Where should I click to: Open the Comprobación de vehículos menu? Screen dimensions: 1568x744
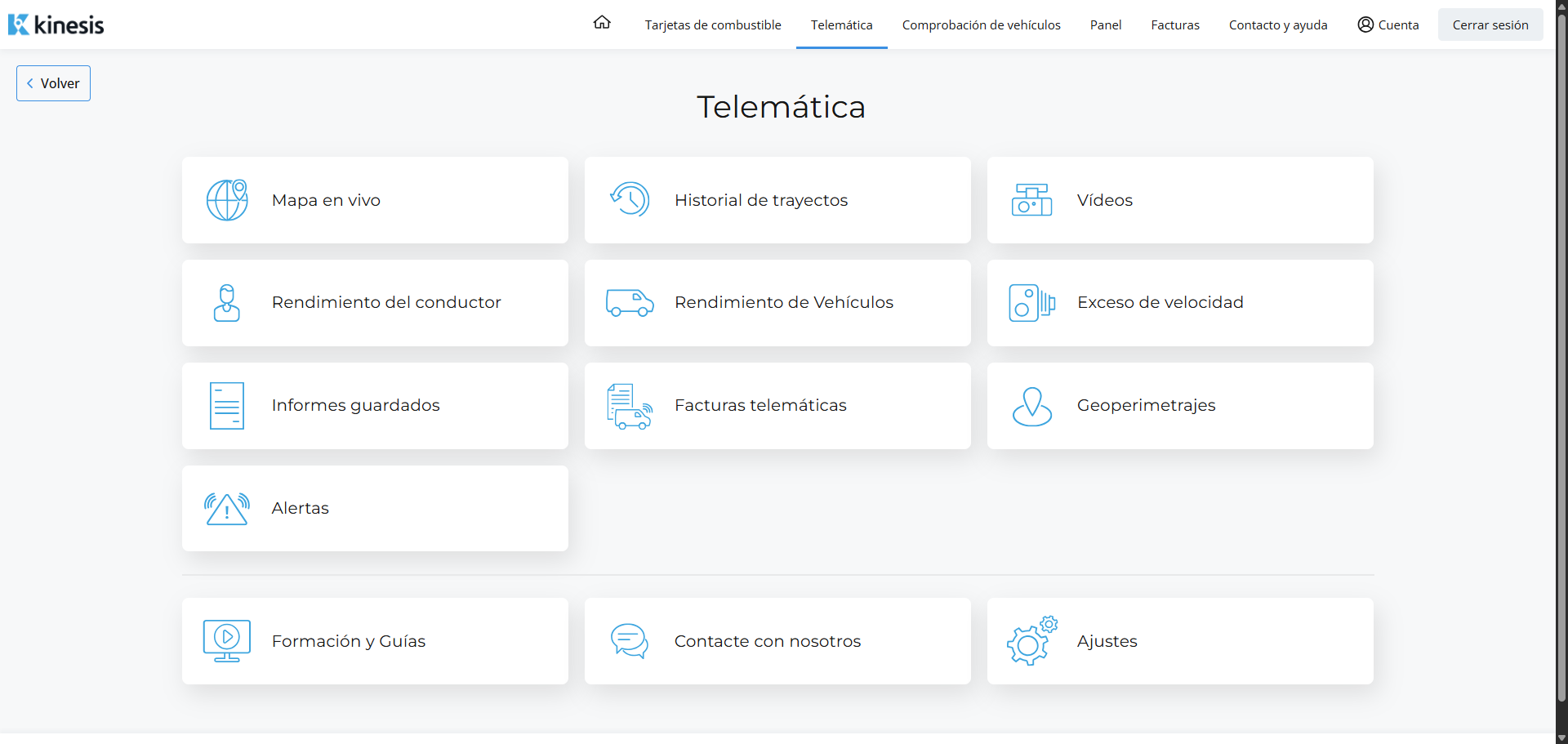coord(981,25)
